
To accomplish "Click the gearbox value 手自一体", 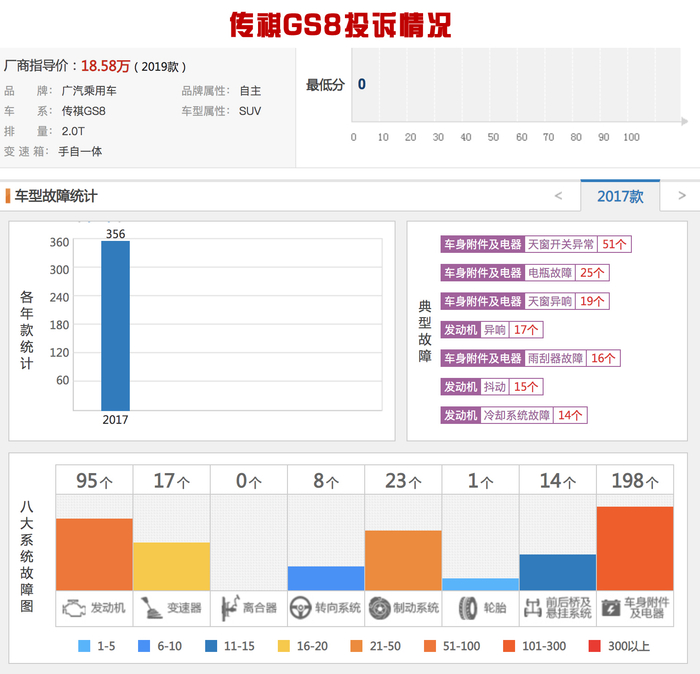I will pyautogui.click(x=80, y=151).
